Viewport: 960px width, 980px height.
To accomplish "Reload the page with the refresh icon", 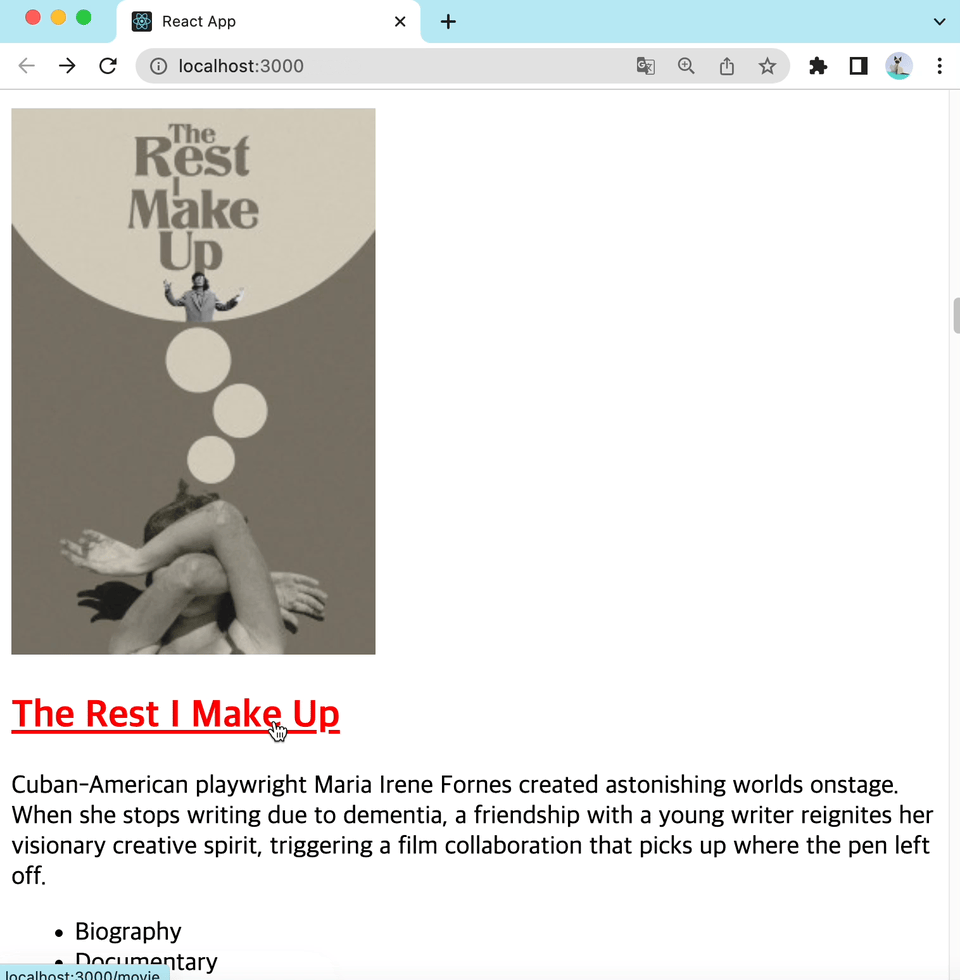I will (x=108, y=66).
